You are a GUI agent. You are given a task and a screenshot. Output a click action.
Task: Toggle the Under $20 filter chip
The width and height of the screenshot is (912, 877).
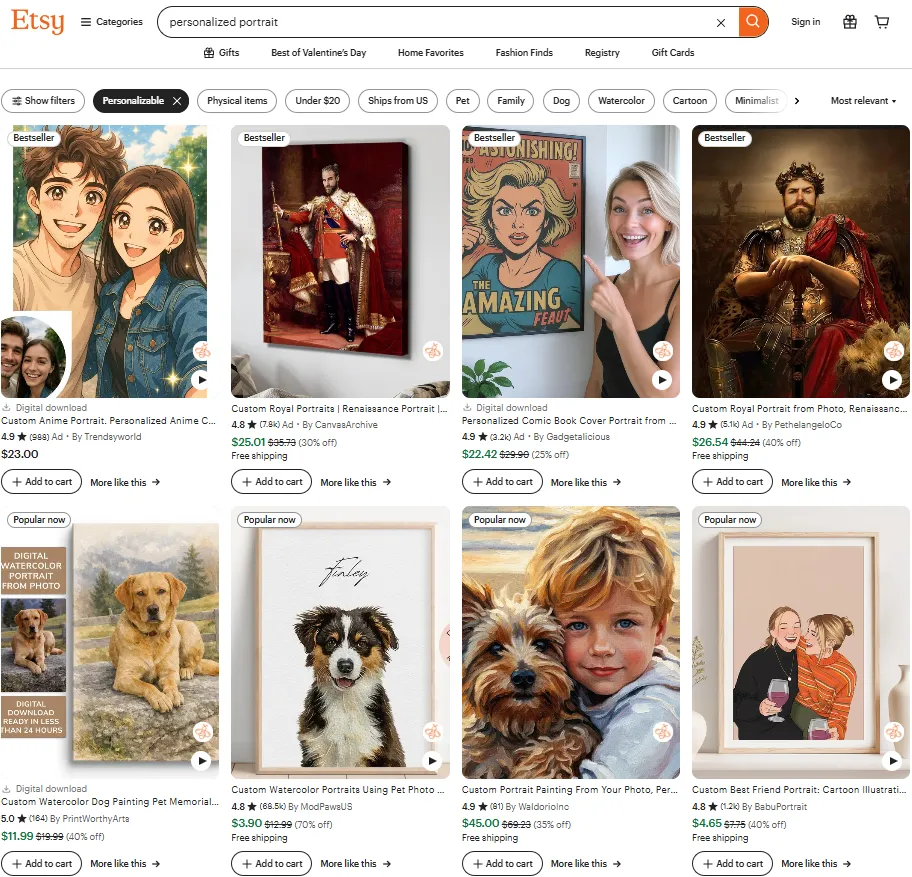coord(318,101)
